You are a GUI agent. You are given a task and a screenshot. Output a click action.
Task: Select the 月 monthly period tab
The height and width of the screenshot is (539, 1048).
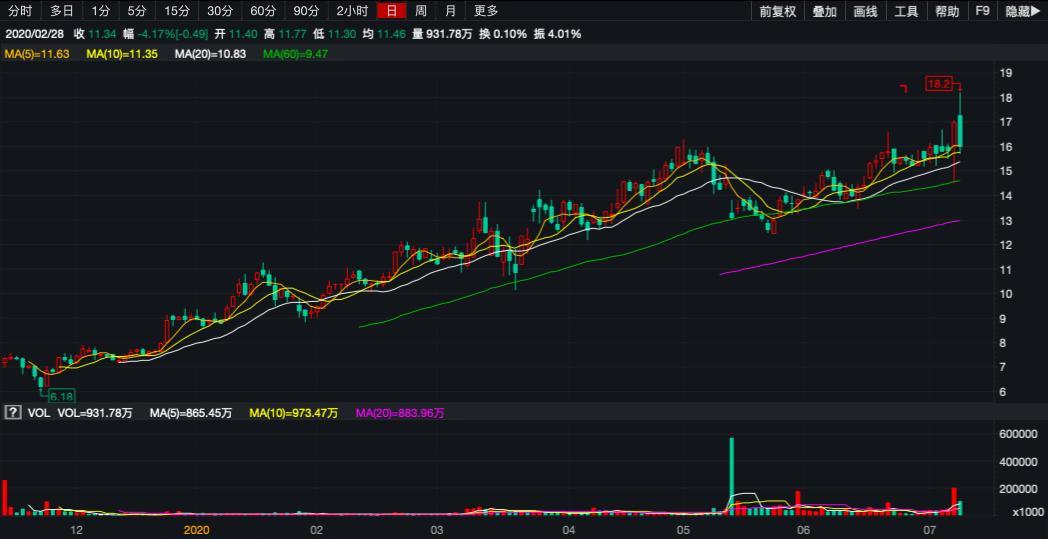coord(451,11)
